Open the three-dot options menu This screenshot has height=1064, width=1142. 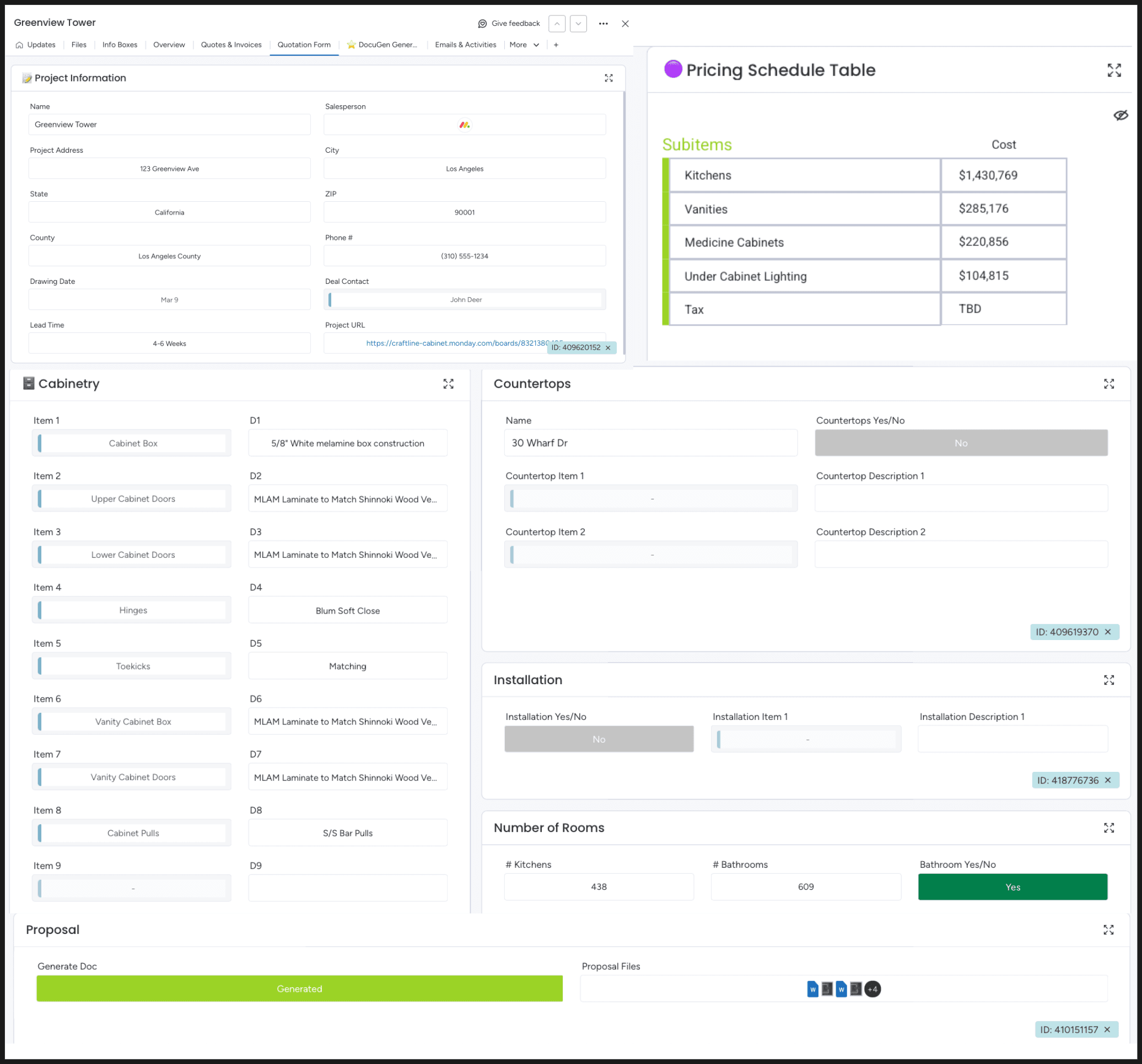click(603, 24)
